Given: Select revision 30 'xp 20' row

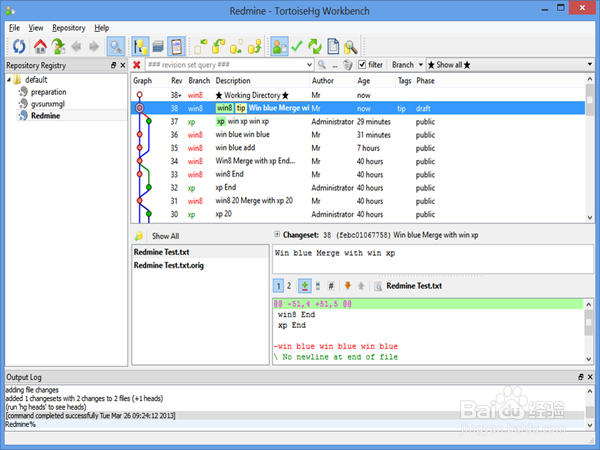Looking at the screenshot, I should (358, 214).
